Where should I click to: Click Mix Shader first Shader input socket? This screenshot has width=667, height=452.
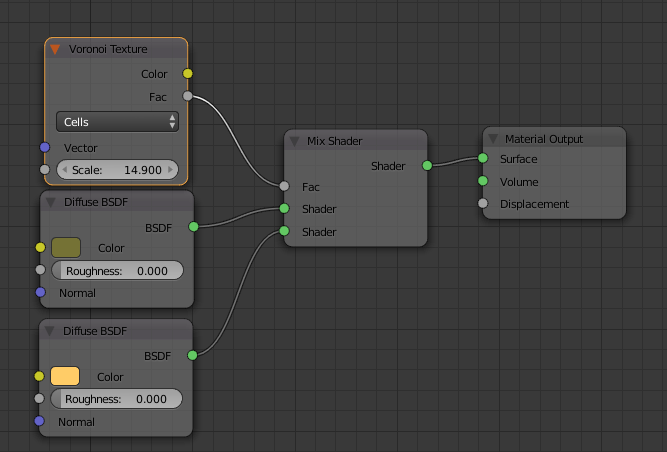[x=285, y=208]
